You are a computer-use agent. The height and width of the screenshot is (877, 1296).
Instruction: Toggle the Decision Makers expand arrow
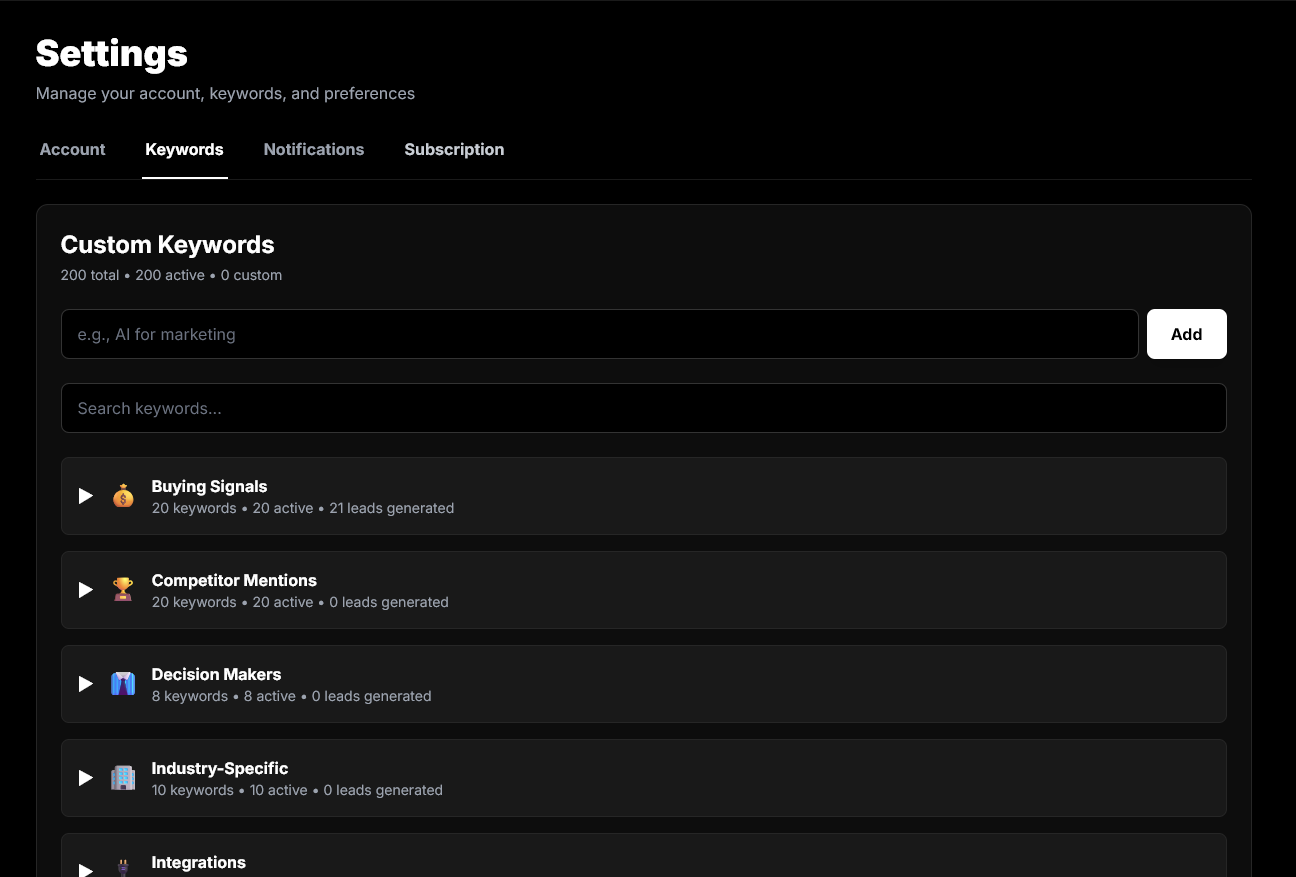[86, 684]
